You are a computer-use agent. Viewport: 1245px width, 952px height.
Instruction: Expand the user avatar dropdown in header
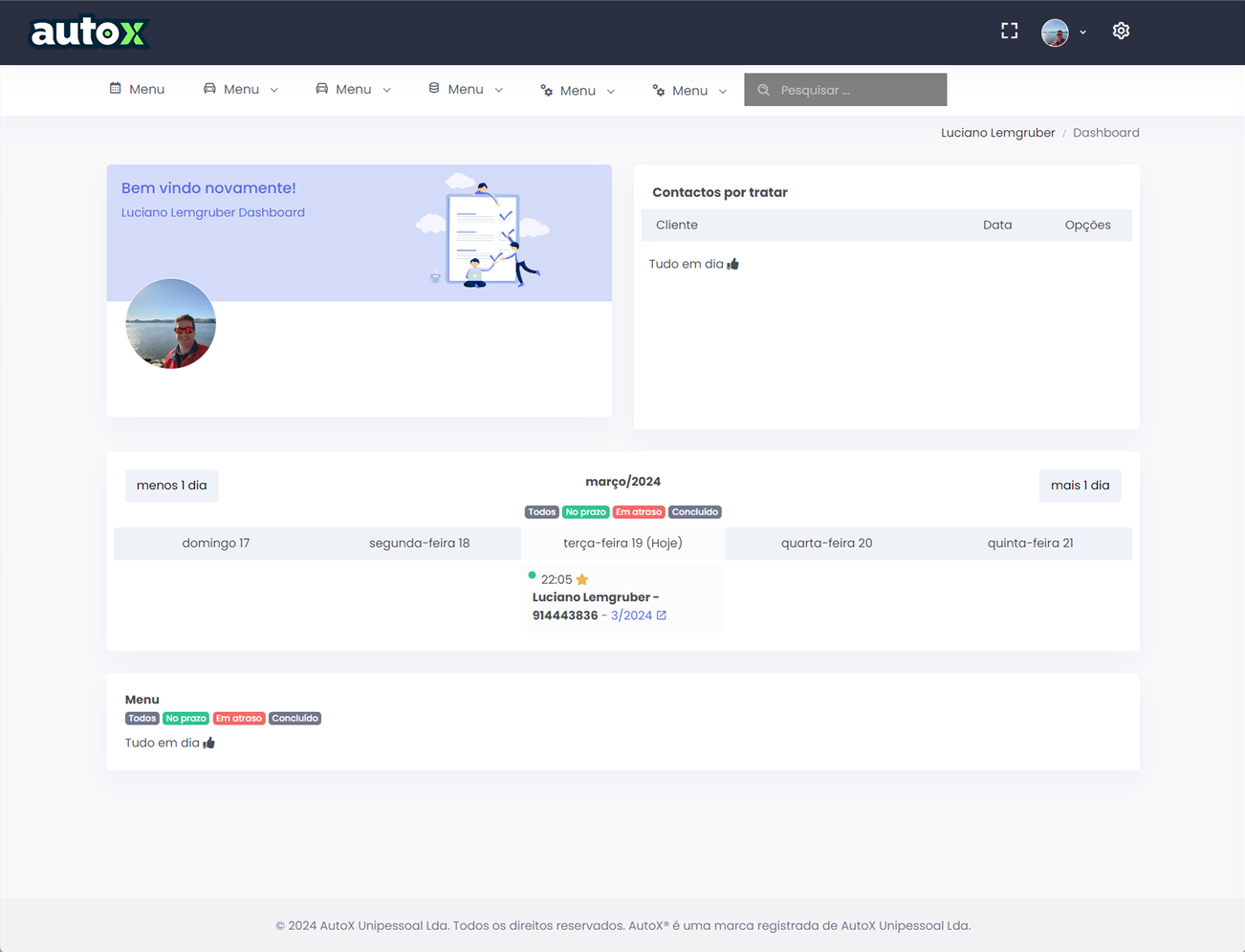(1063, 32)
